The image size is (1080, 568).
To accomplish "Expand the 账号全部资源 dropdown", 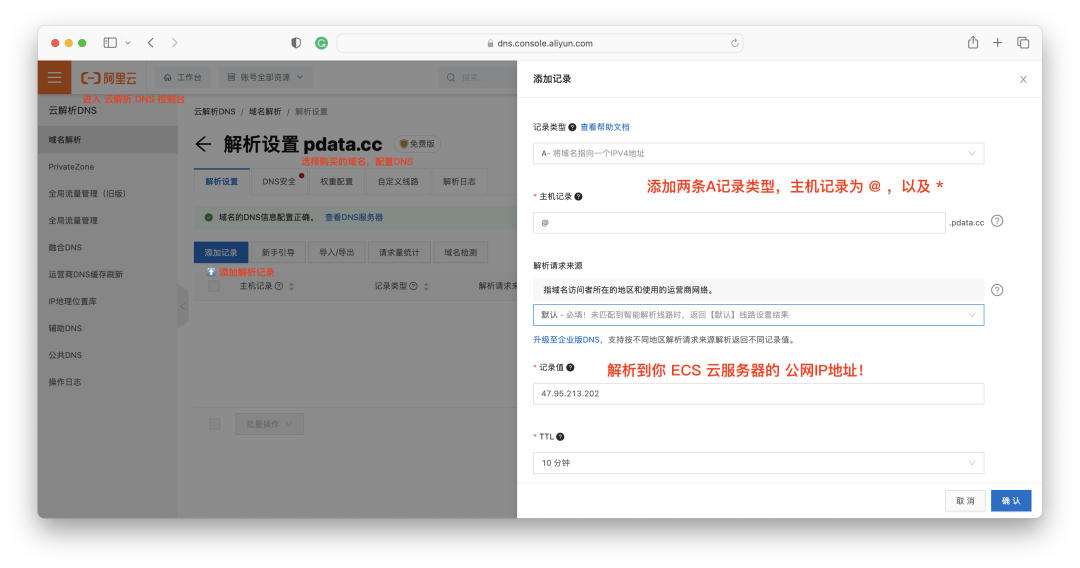I will tap(265, 78).
